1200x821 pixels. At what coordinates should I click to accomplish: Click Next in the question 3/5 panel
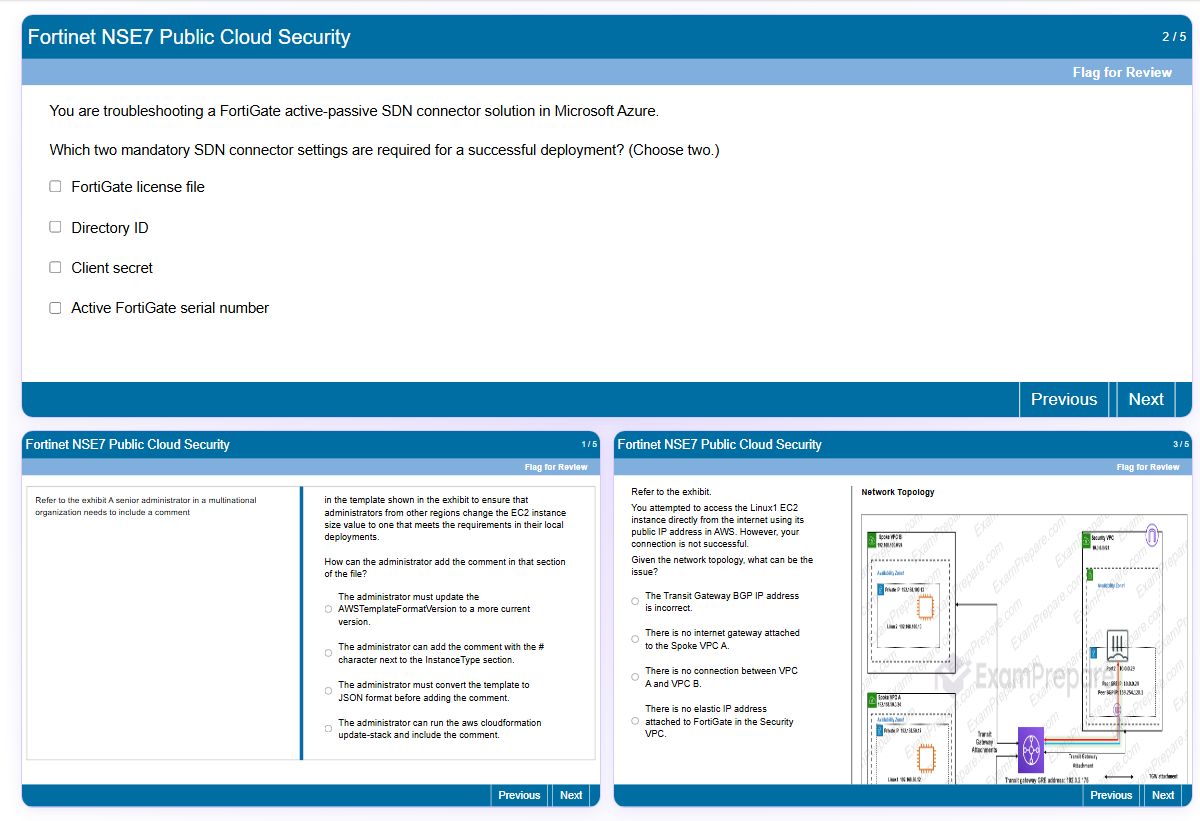[1163, 795]
